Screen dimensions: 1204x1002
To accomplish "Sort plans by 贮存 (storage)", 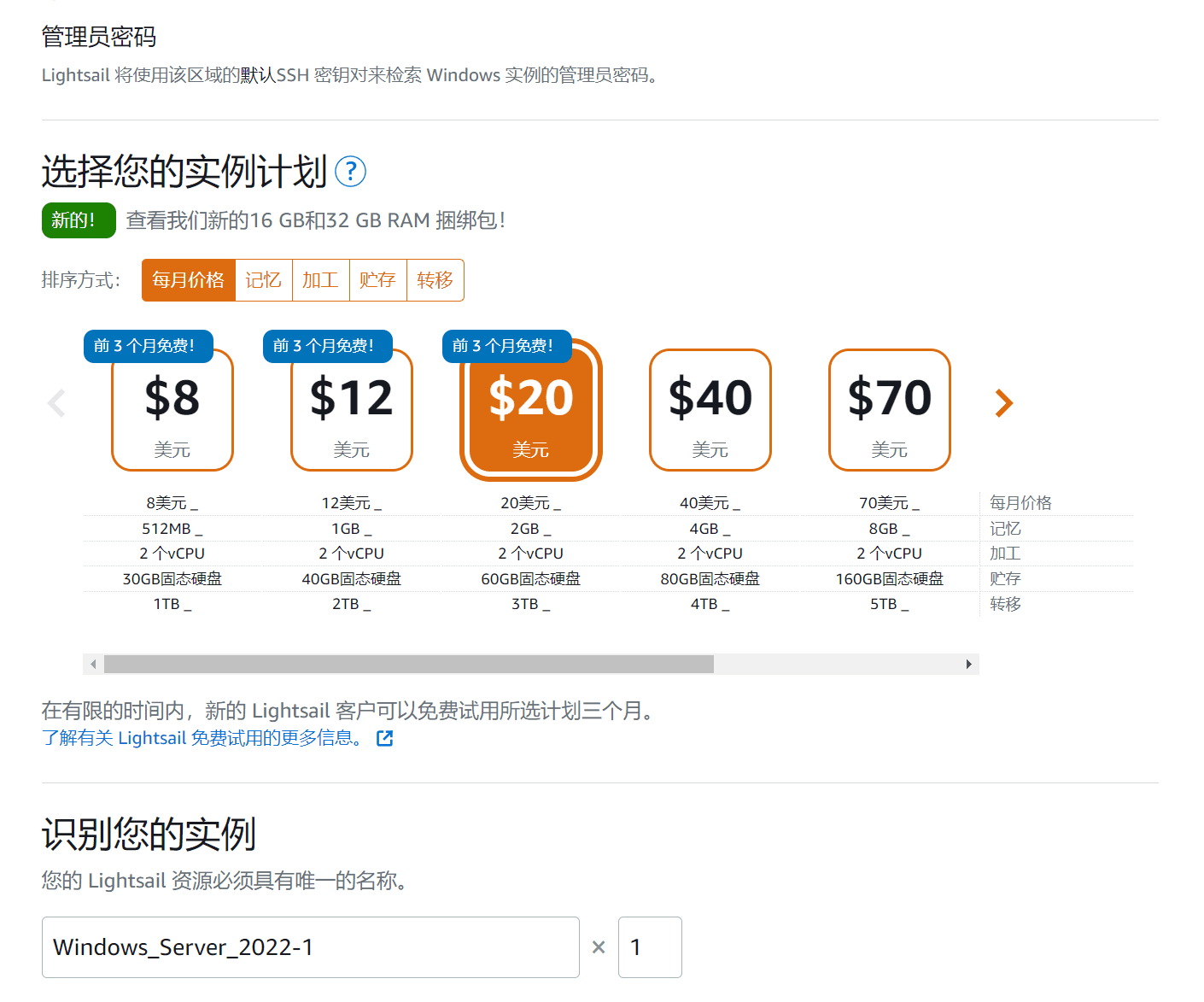I will (377, 280).
